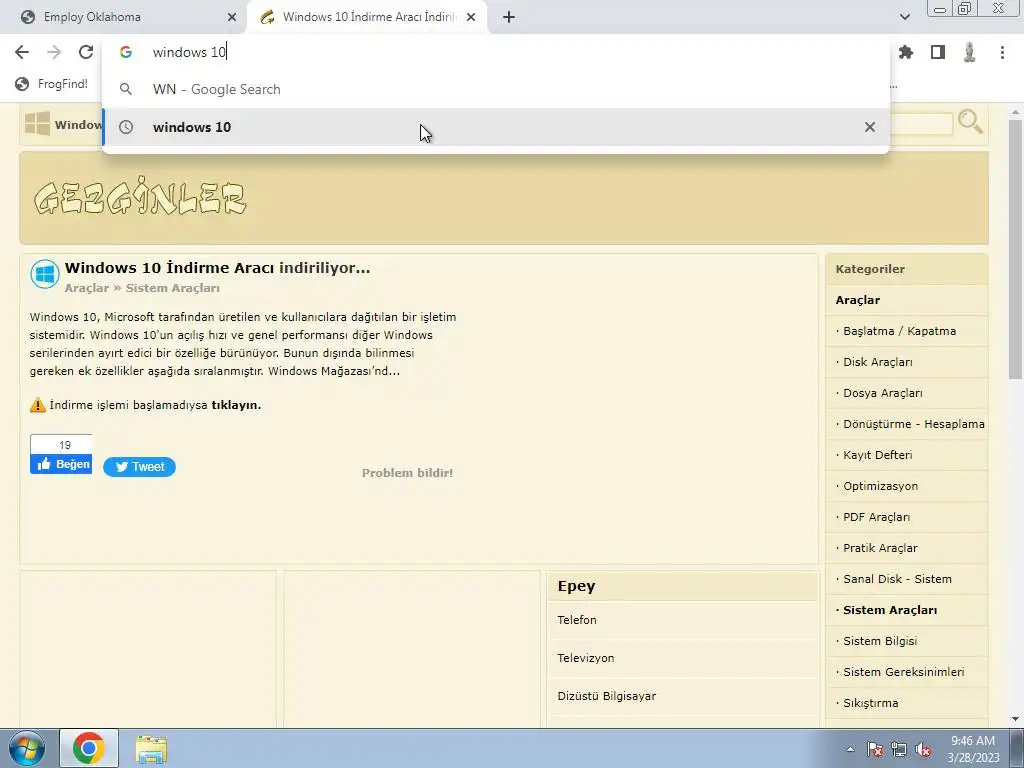
Task: Click the Google G icon in the address bar
Action: click(x=126, y=52)
